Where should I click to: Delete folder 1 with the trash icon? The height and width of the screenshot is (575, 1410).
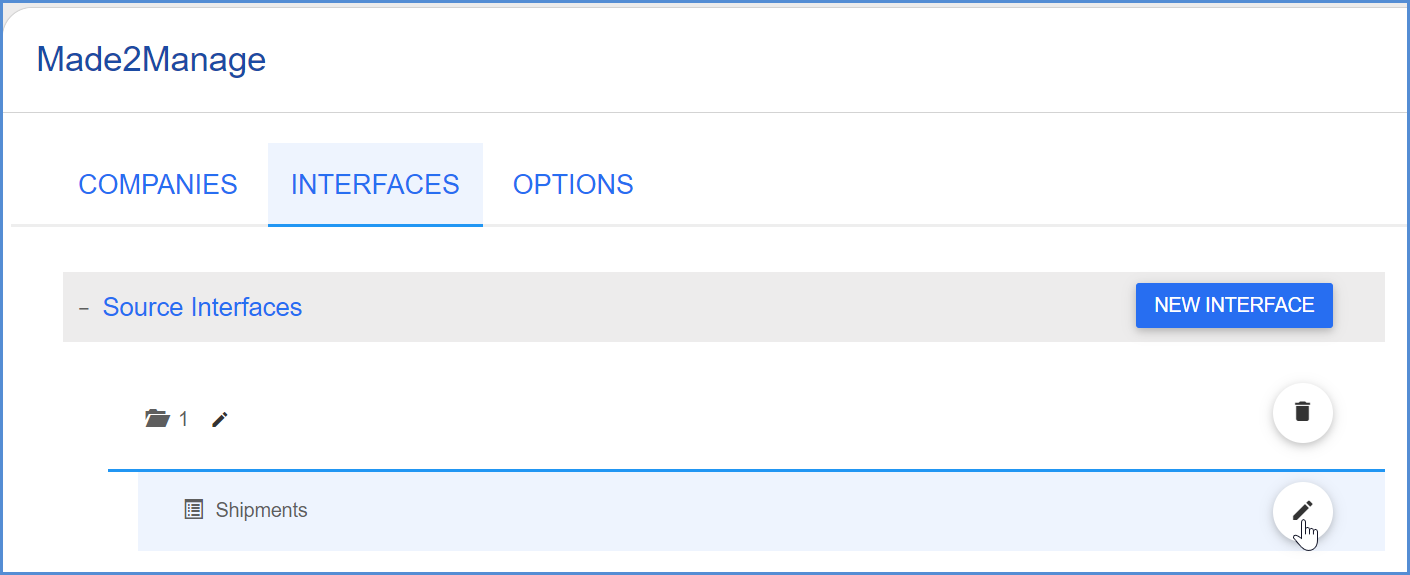pyautogui.click(x=1302, y=412)
